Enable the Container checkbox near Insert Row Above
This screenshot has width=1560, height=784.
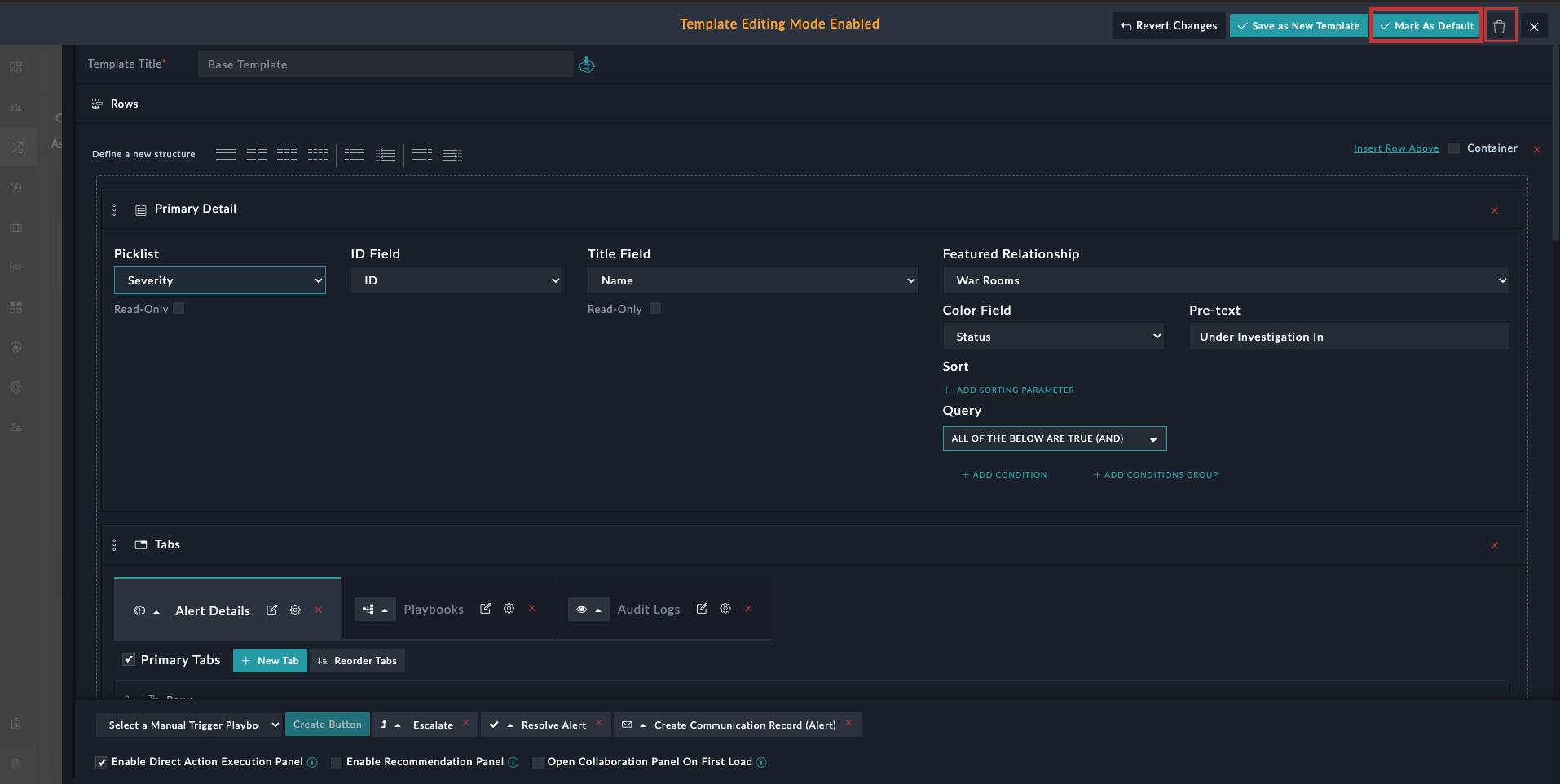coord(1454,148)
